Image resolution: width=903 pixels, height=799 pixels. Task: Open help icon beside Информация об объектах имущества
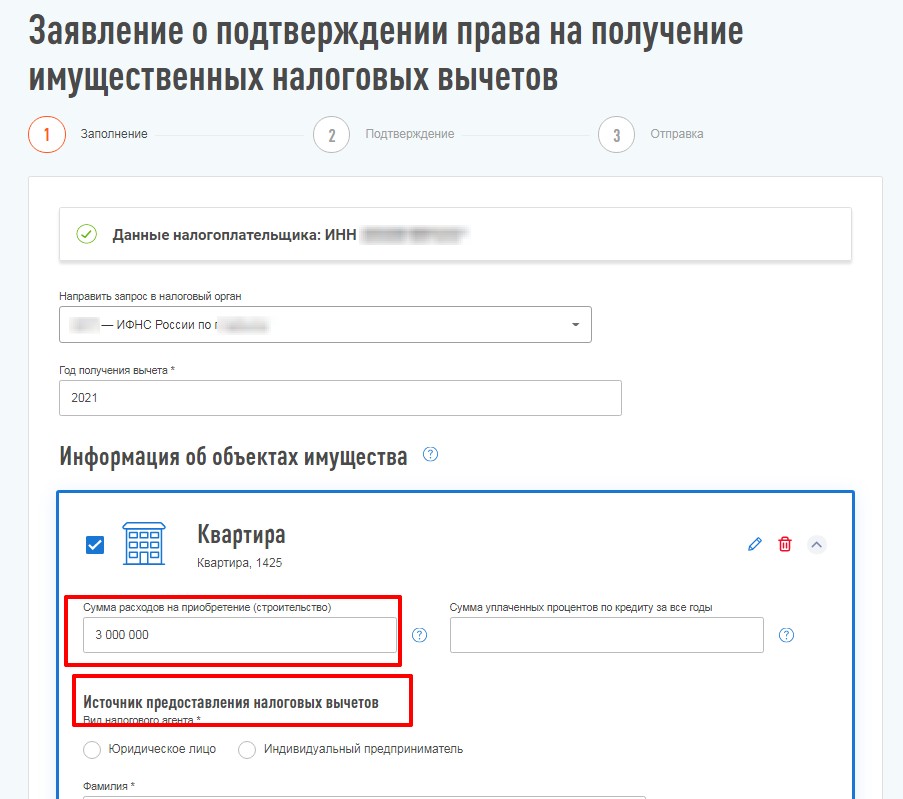pos(430,455)
